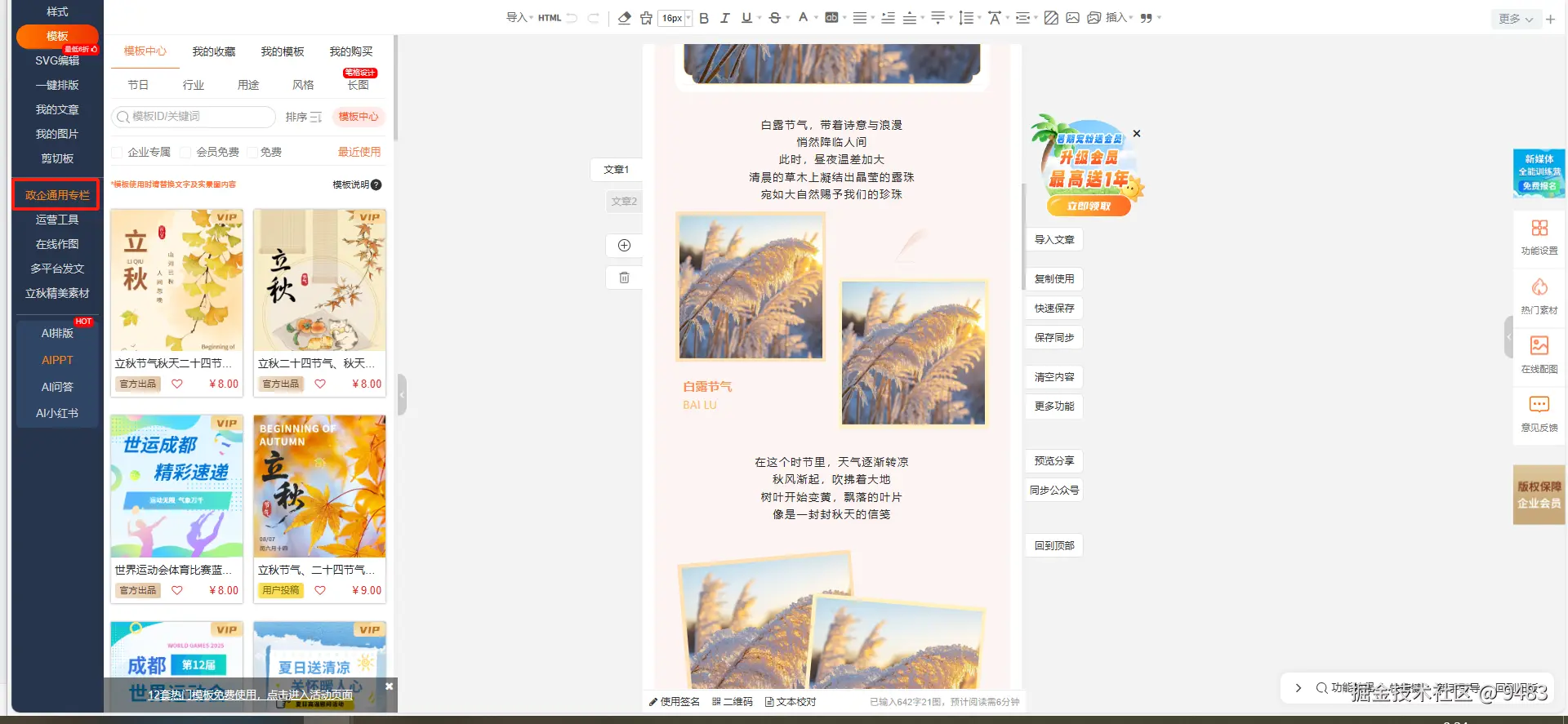This screenshot has height=724, width=1568.
Task: Select the 长图 category filter
Action: [359, 85]
